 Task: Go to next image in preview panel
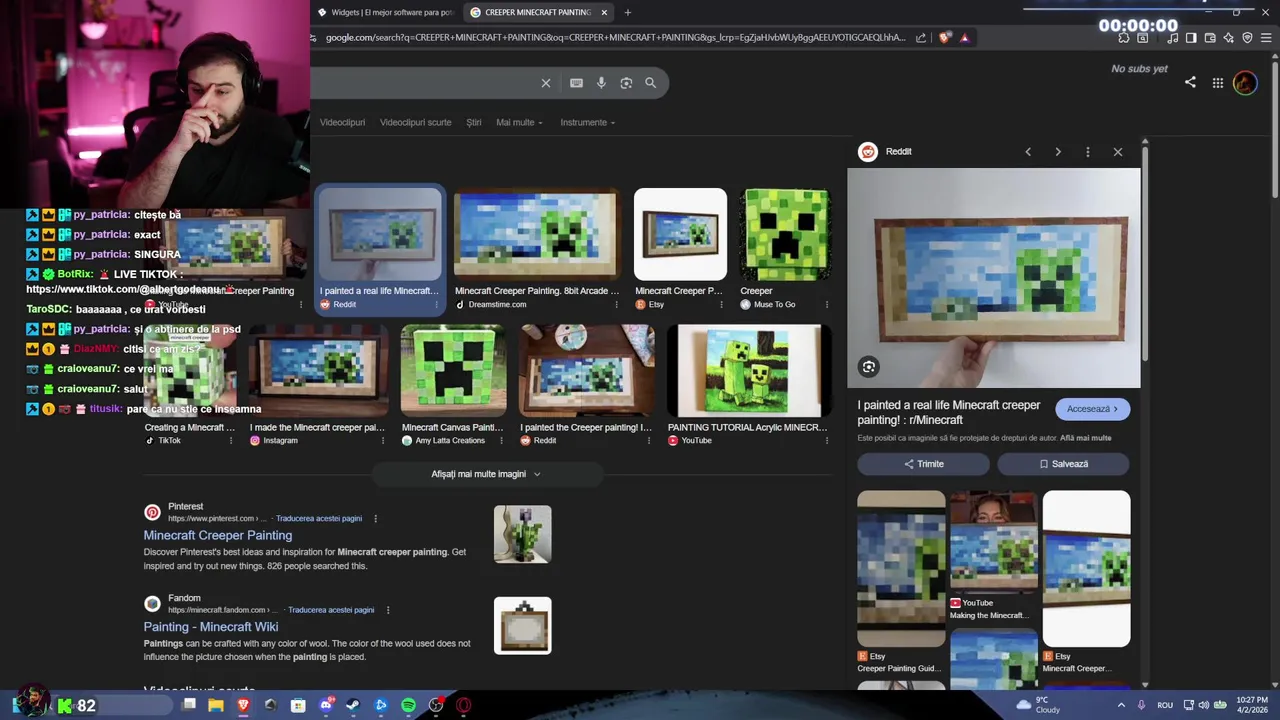(1058, 152)
